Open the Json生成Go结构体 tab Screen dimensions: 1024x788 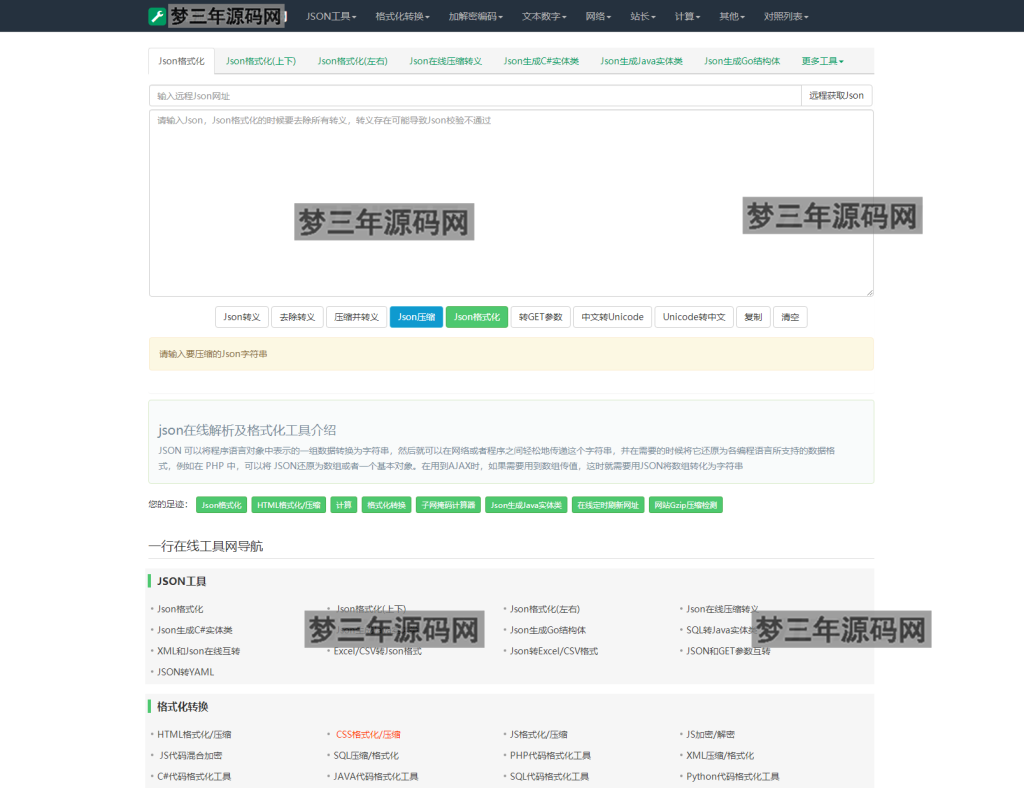[x=742, y=61]
